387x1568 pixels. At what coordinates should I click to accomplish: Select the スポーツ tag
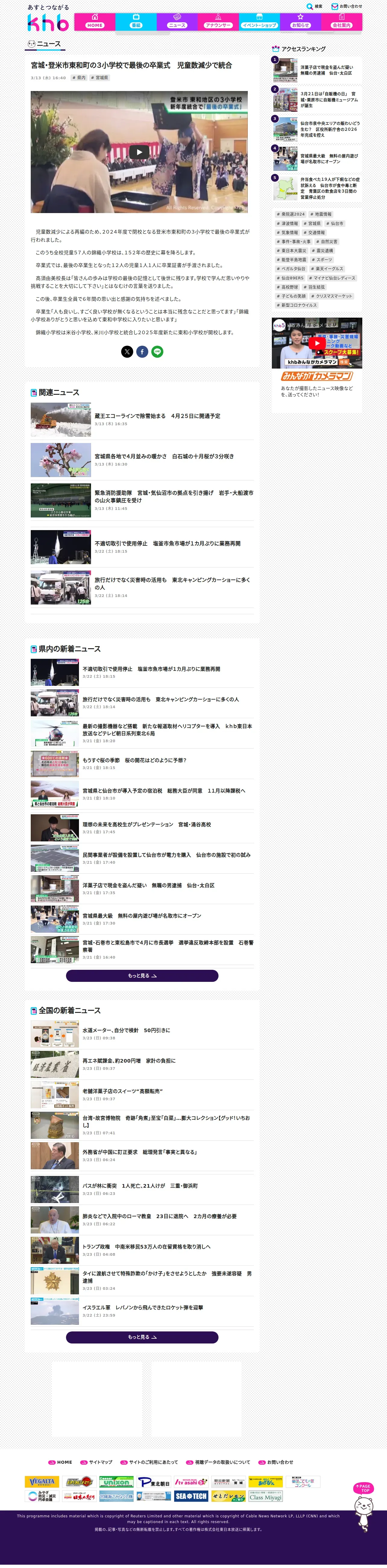322,260
